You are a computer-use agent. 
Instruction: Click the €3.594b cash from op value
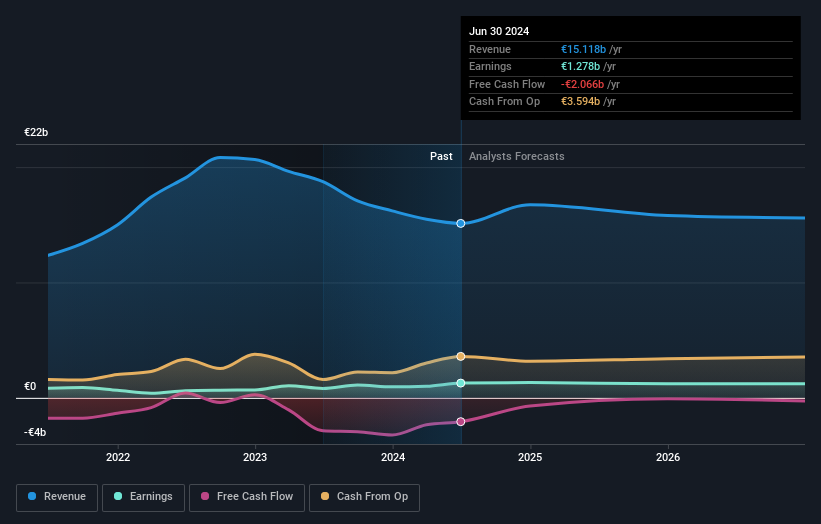[x=580, y=102]
